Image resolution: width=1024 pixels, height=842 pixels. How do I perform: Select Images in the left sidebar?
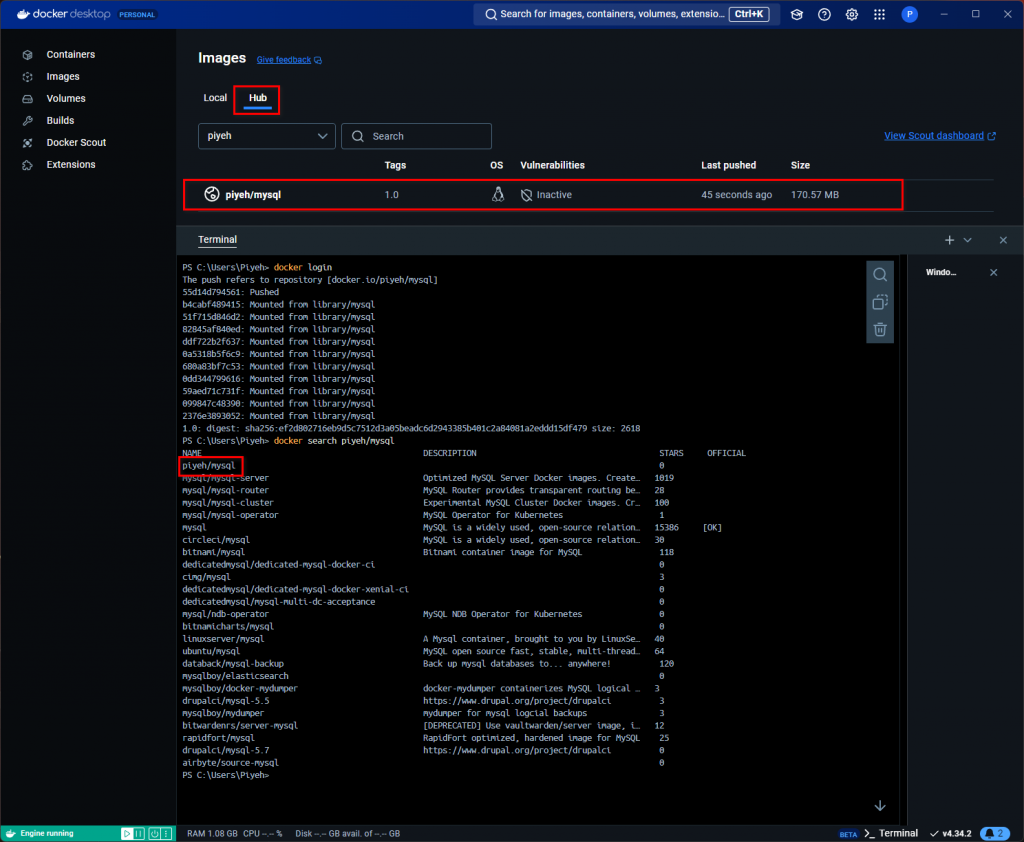point(63,76)
